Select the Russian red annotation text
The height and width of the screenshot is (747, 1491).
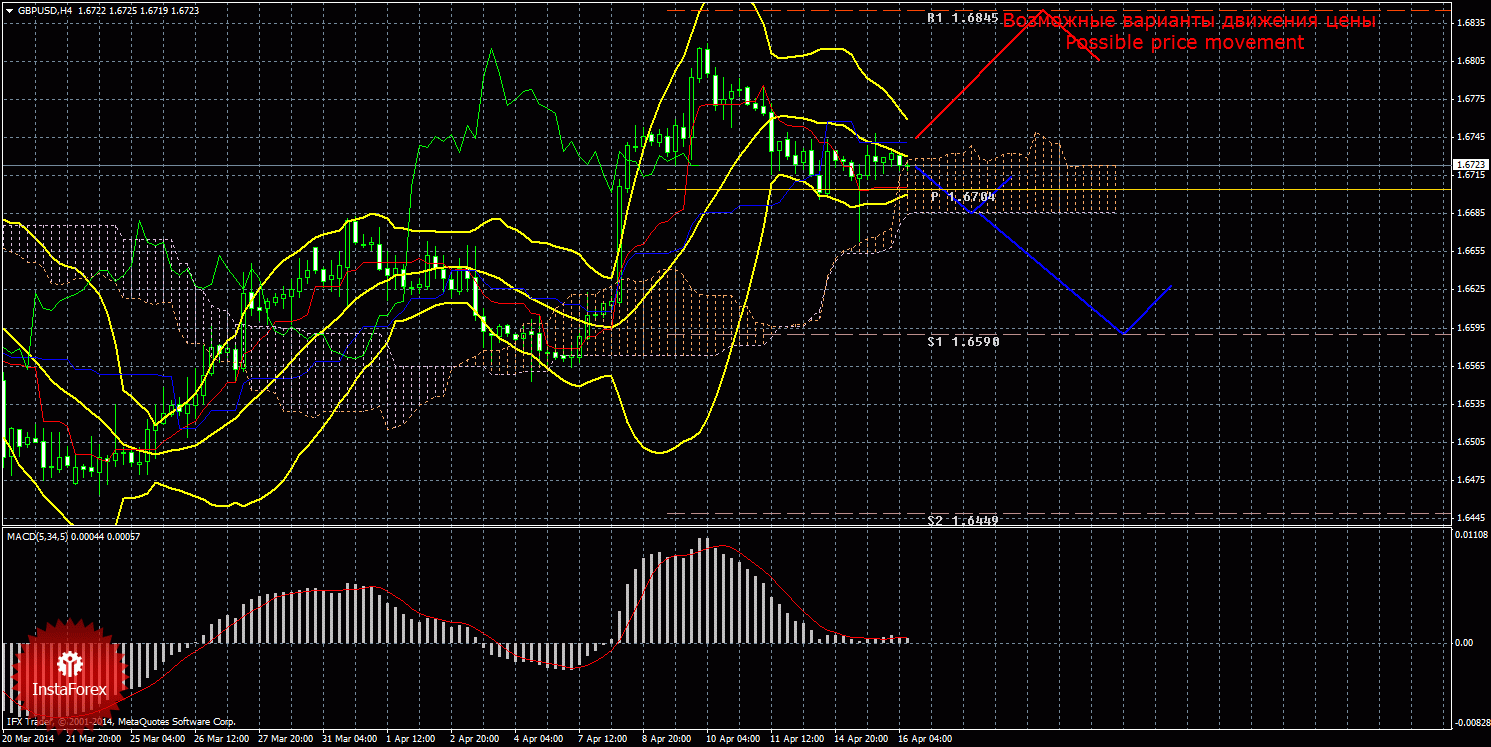(1190, 21)
